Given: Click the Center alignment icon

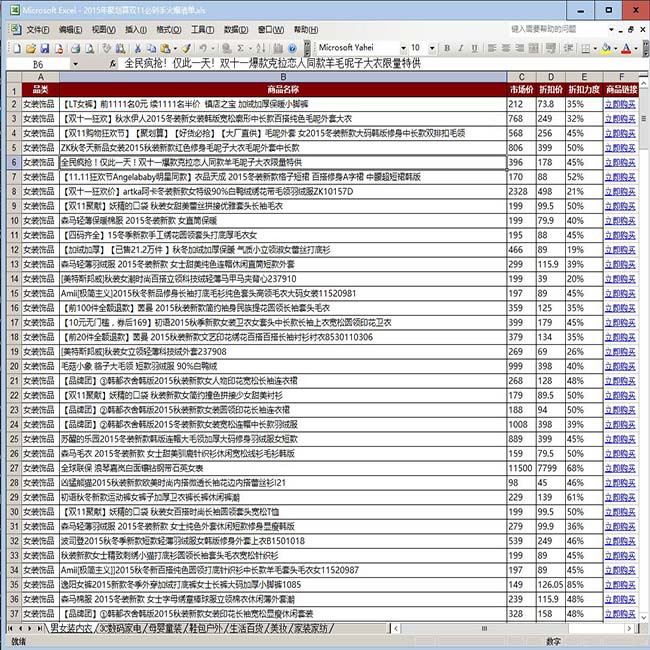Looking at the screenshot, I should 506,48.
